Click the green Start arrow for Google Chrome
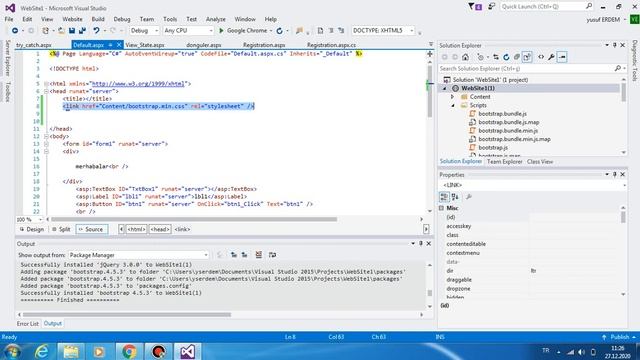 coord(221,31)
